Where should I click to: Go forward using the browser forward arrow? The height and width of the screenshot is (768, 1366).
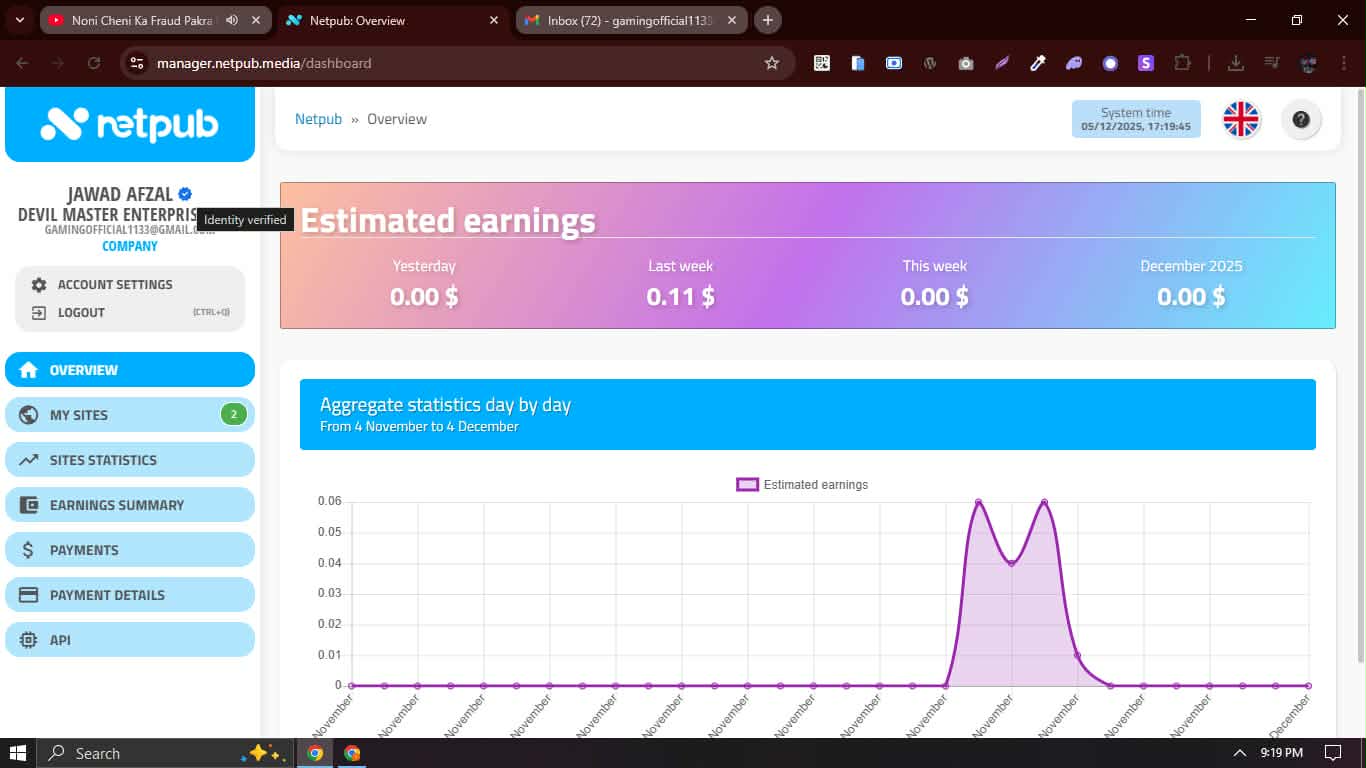(58, 63)
